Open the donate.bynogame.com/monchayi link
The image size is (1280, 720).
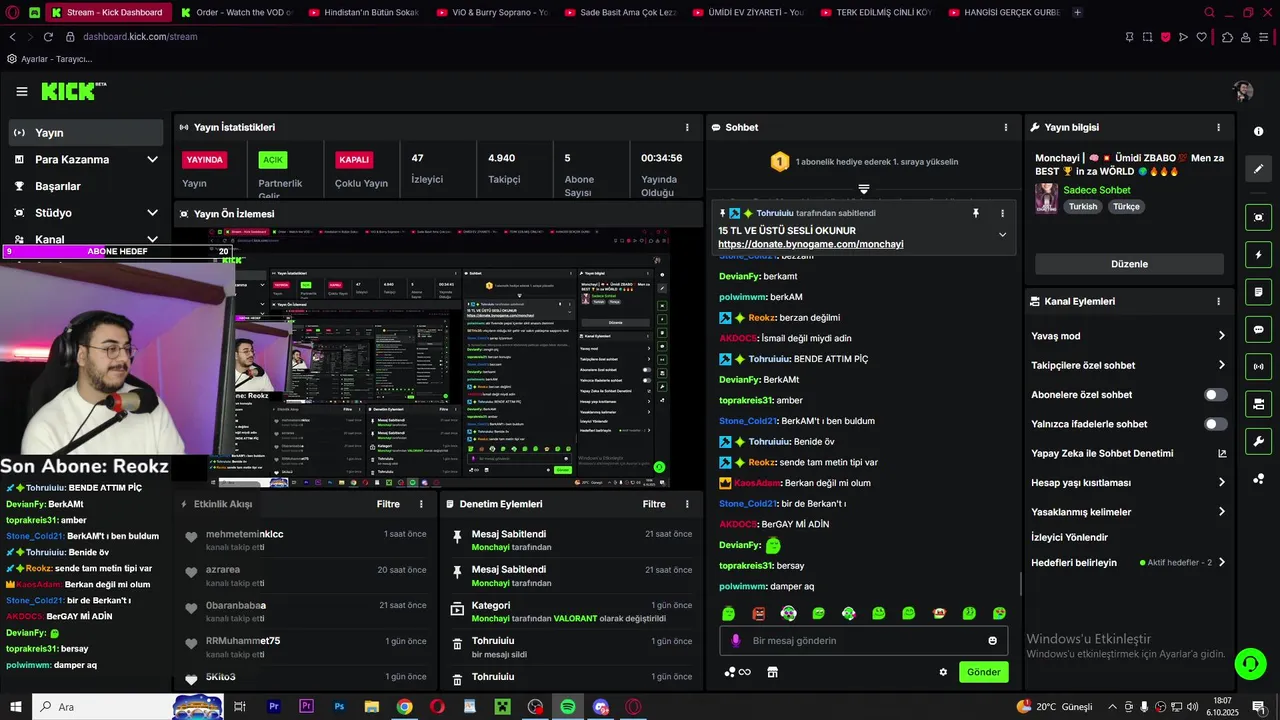pyautogui.click(x=810, y=244)
